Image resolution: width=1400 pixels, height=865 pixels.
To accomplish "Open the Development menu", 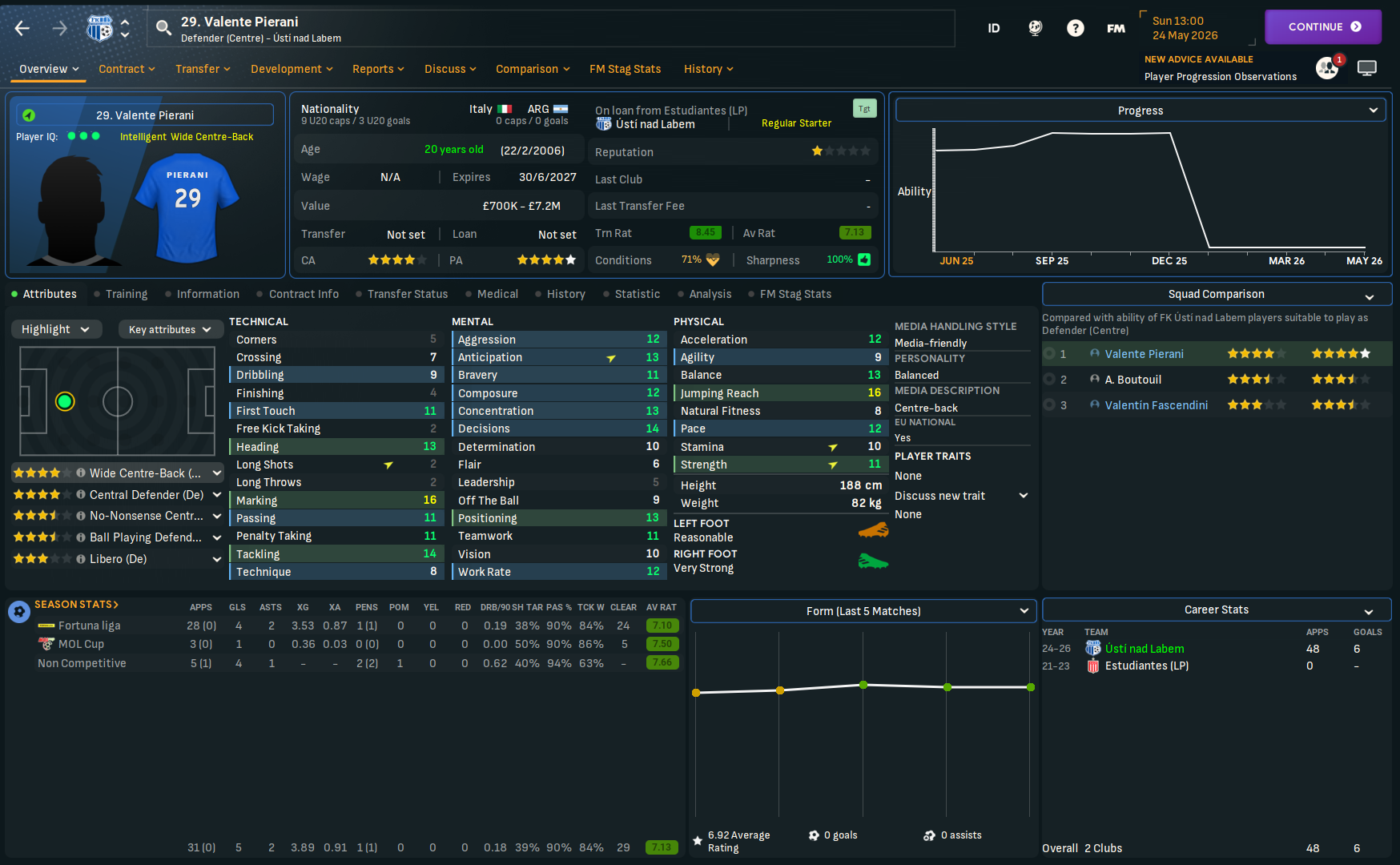I will 292,69.
